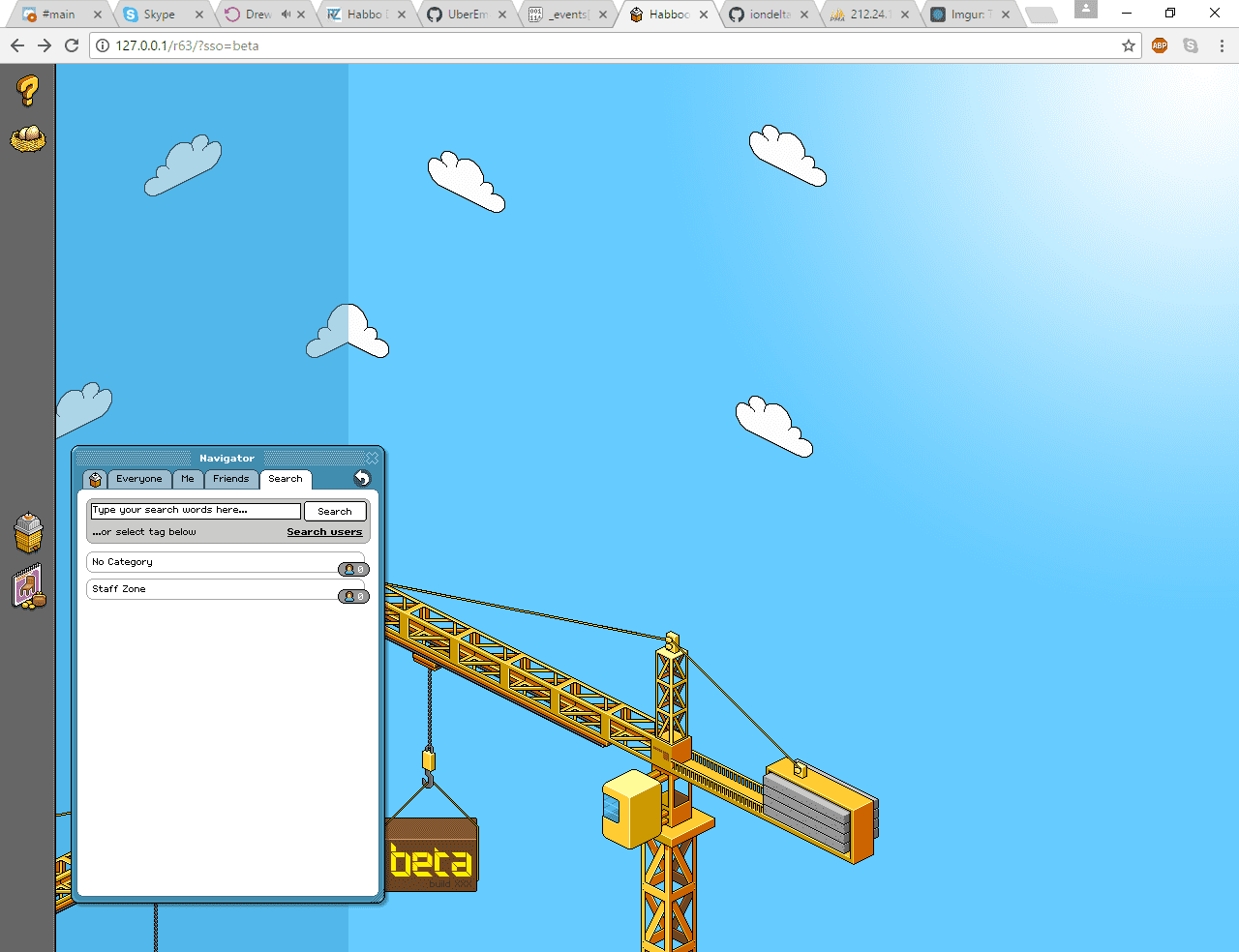Click the golden egg nest icon in the sidebar
1239x952 pixels.
coord(28,139)
